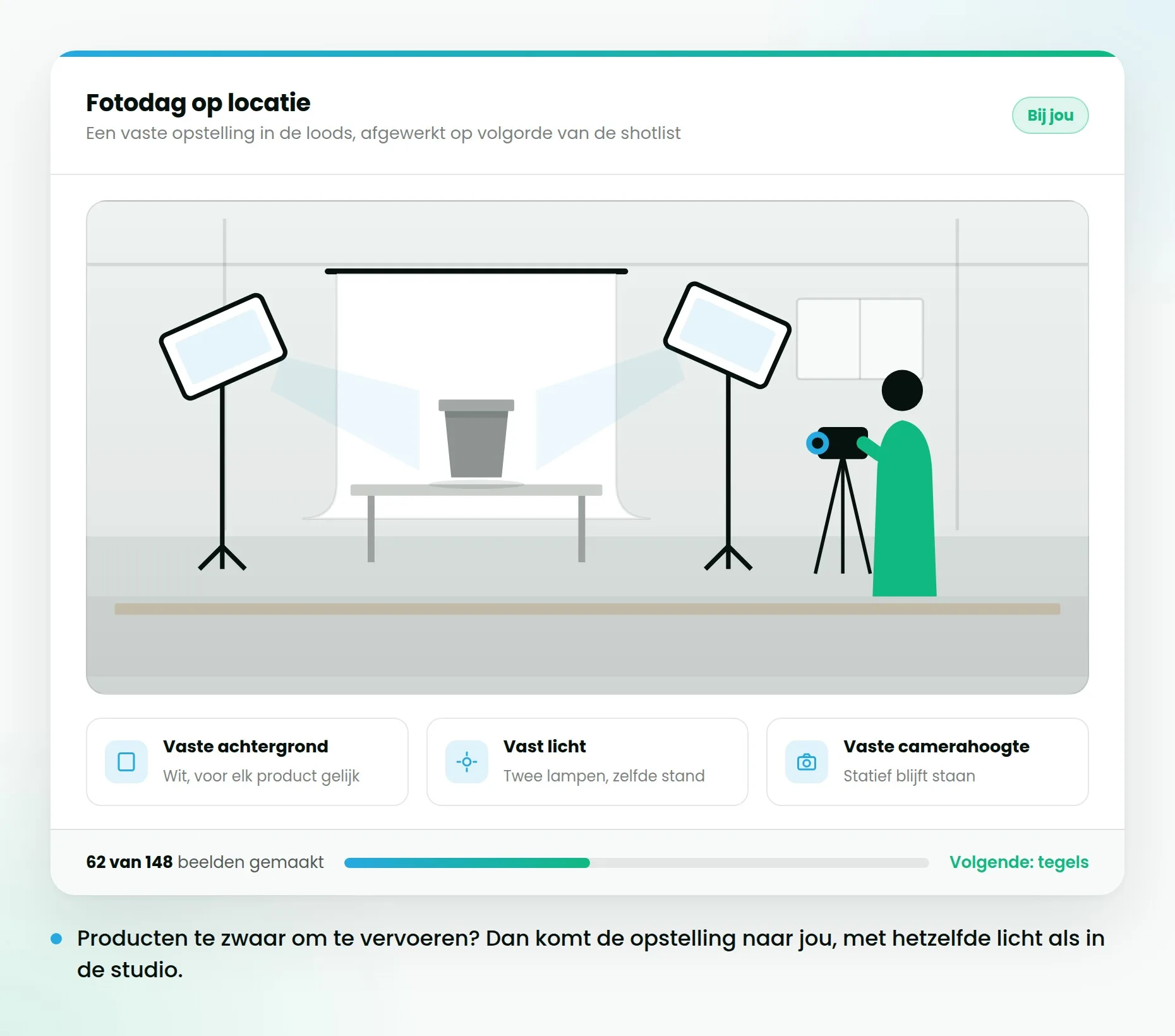
Task: Click the 'Volgende: tegels' link
Action: tap(1019, 862)
